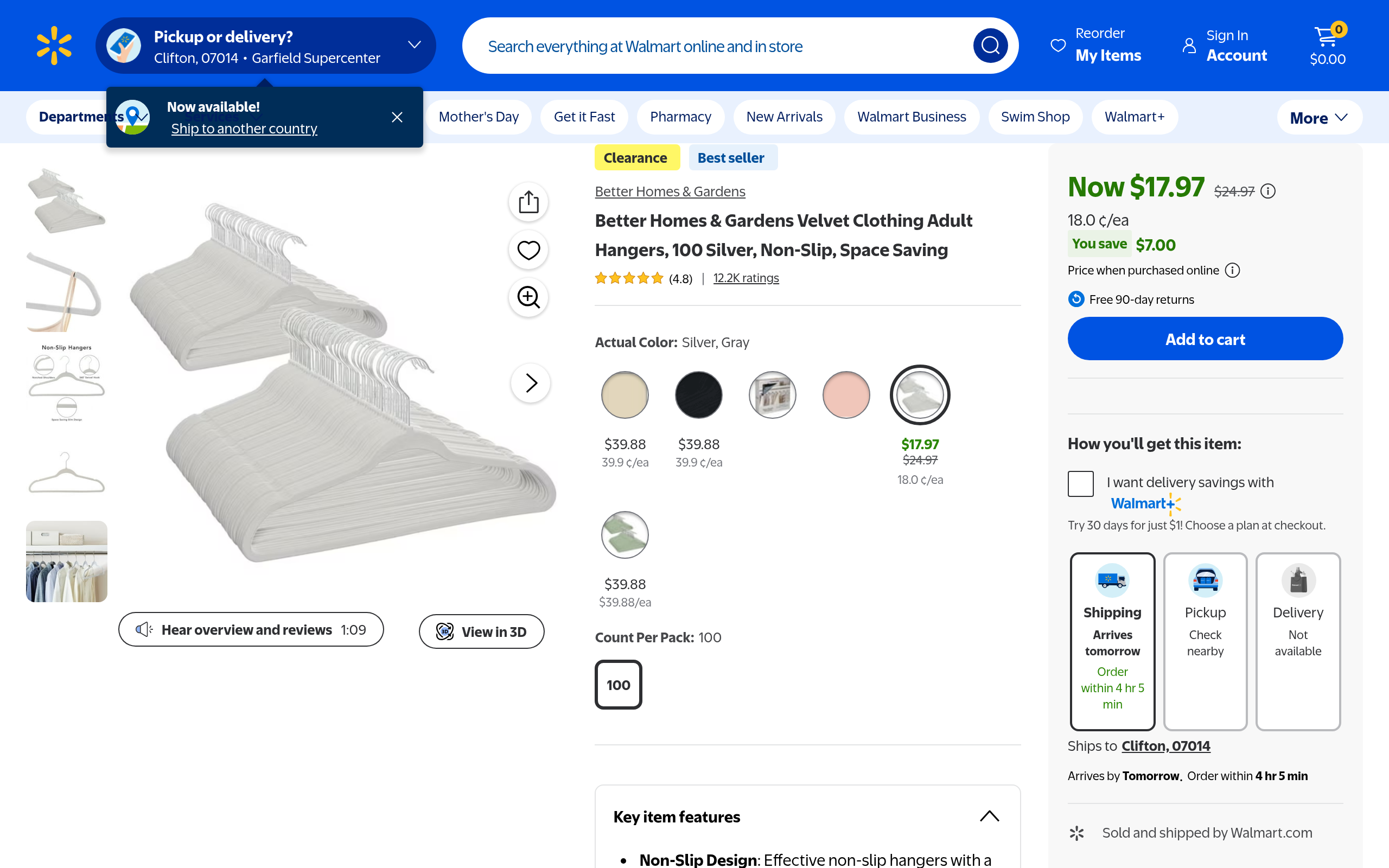
Task: Click the five-star rating
Action: click(x=629, y=278)
